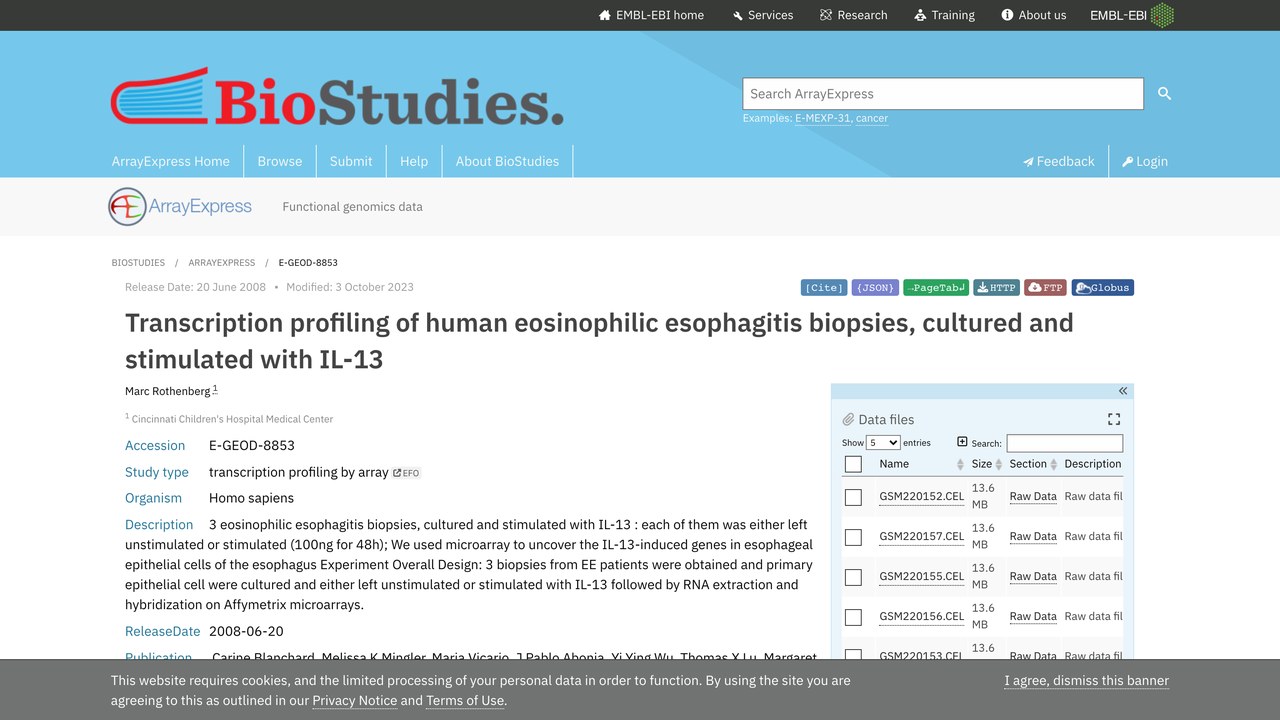
Task: Check the GSM220156.CEL checkbox
Action: pos(853,617)
